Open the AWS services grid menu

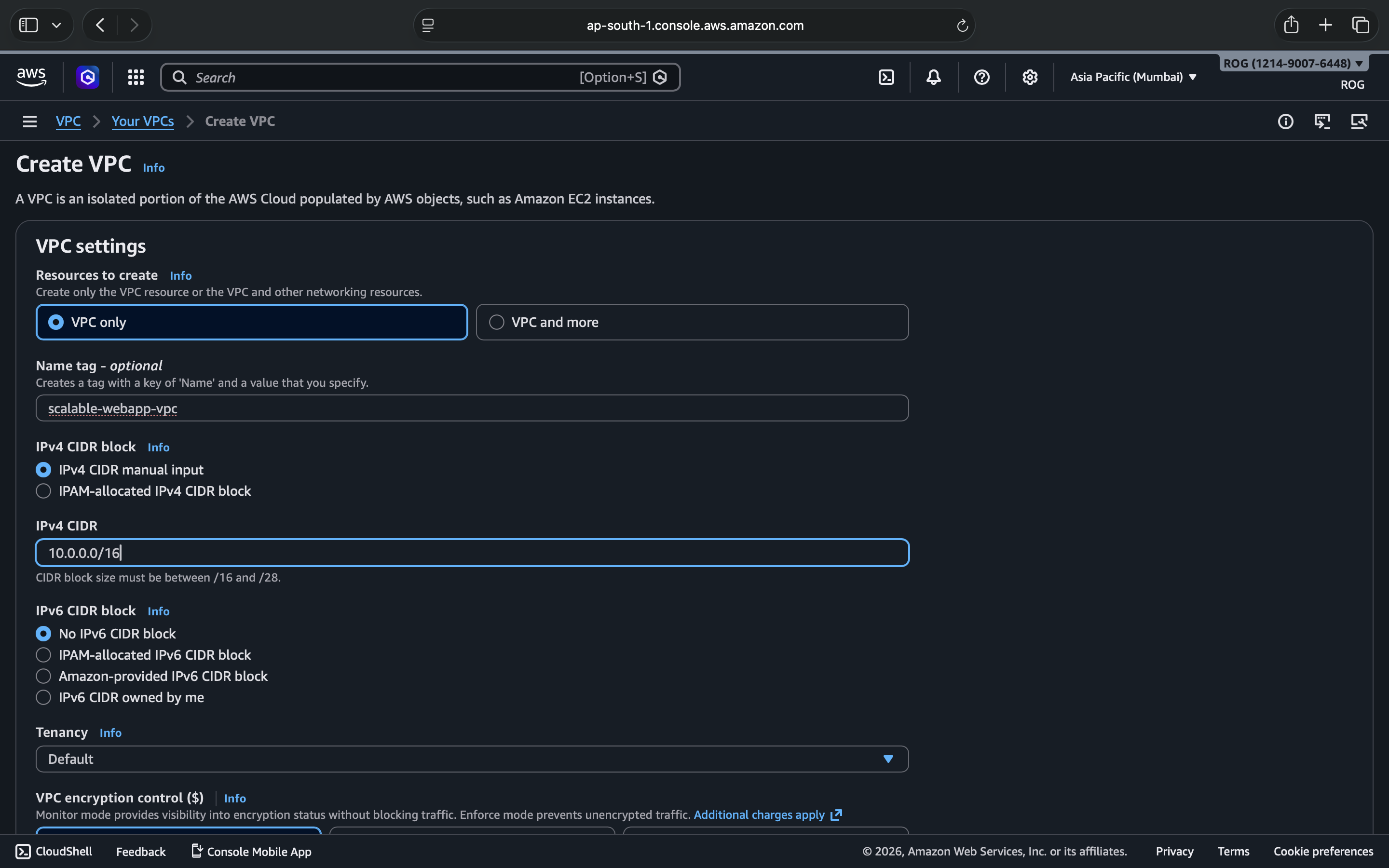[136, 77]
